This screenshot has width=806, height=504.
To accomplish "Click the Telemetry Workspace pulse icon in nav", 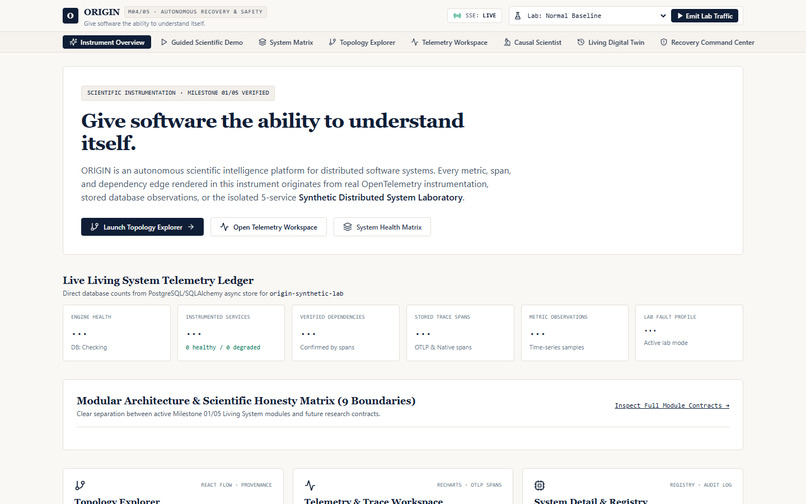I will click(x=414, y=42).
